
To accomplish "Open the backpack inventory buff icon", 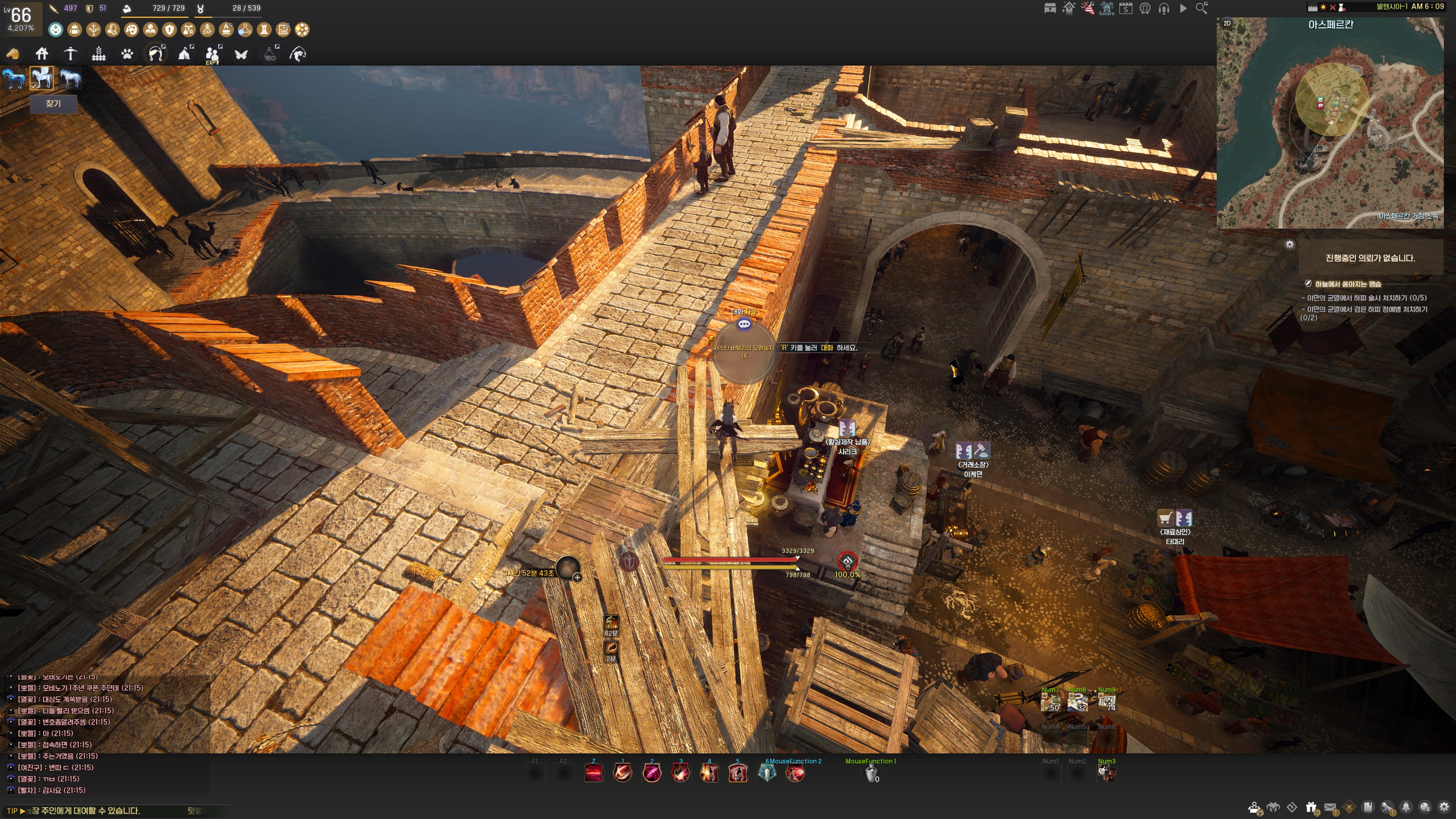I will tap(74, 30).
